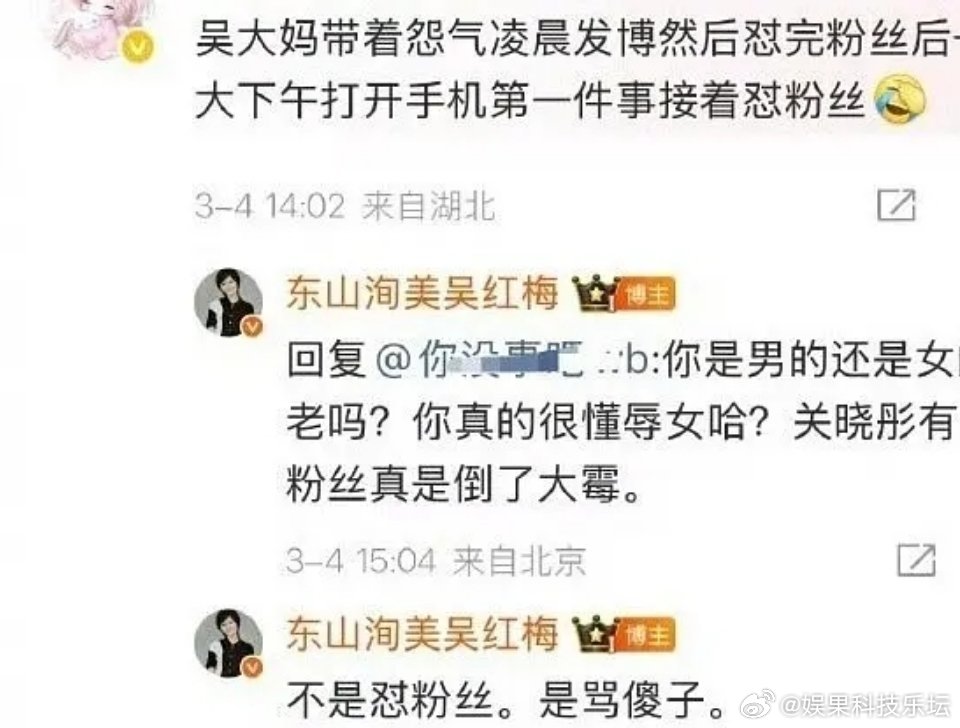Click timestamp 3-4 14:02 来自湖北
The image size is (960, 728).
345,205
